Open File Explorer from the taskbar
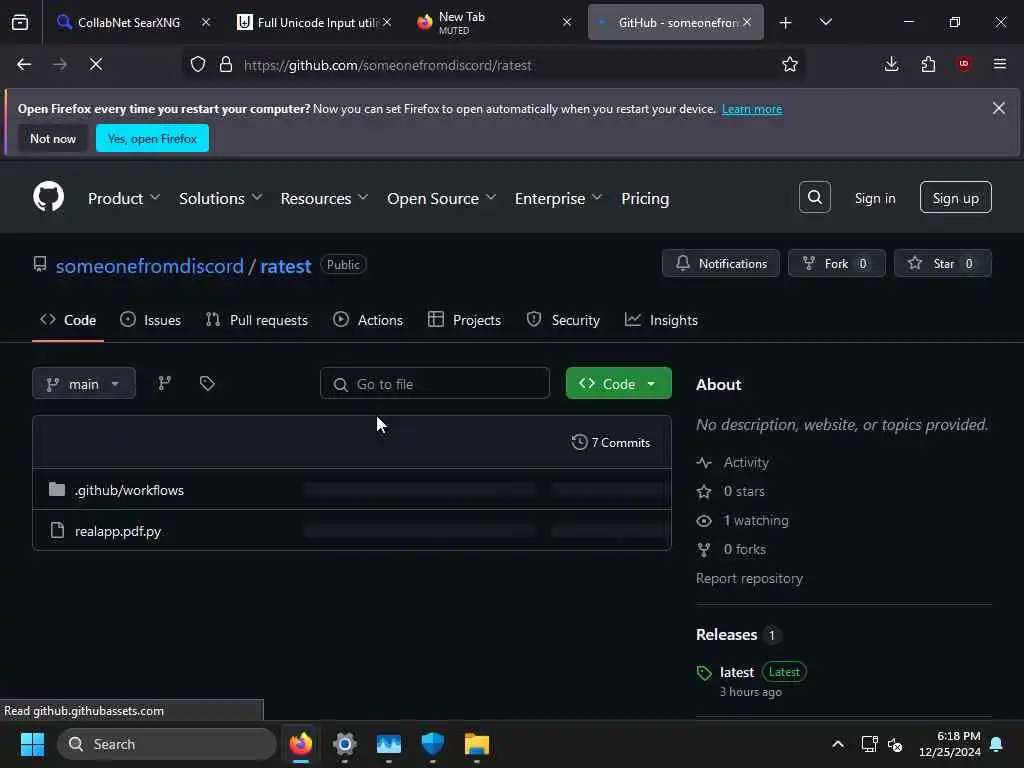This screenshot has width=1024, height=768. tap(477, 744)
